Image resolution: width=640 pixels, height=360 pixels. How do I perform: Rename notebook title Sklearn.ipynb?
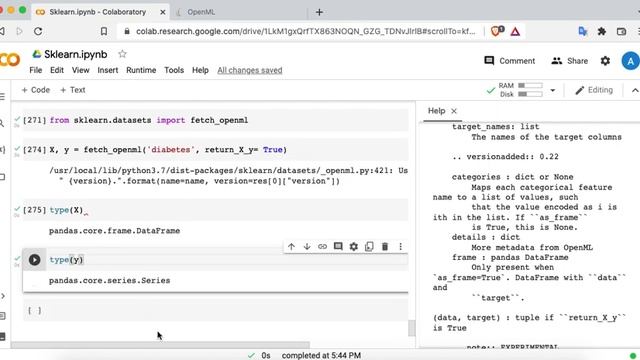[x=76, y=54]
